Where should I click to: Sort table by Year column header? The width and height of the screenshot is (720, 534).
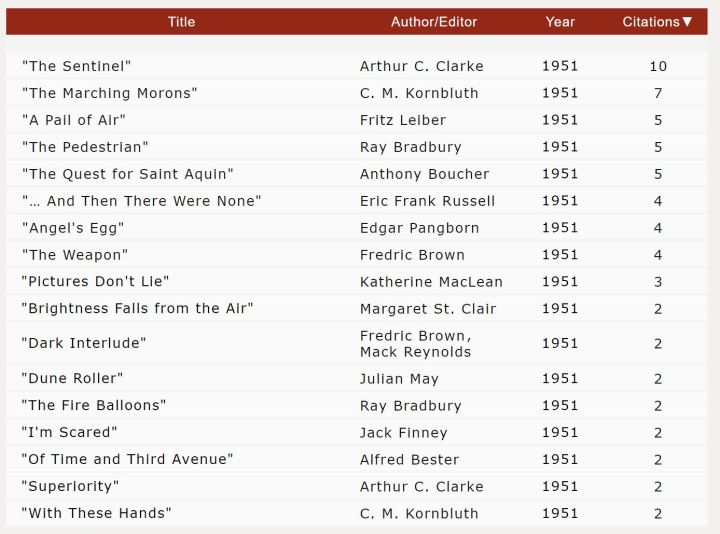pos(560,22)
